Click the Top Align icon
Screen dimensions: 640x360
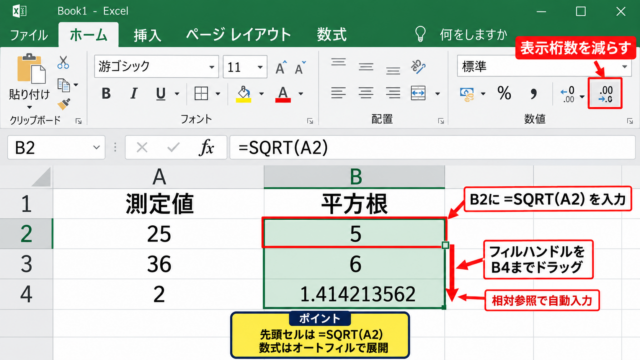(338, 62)
